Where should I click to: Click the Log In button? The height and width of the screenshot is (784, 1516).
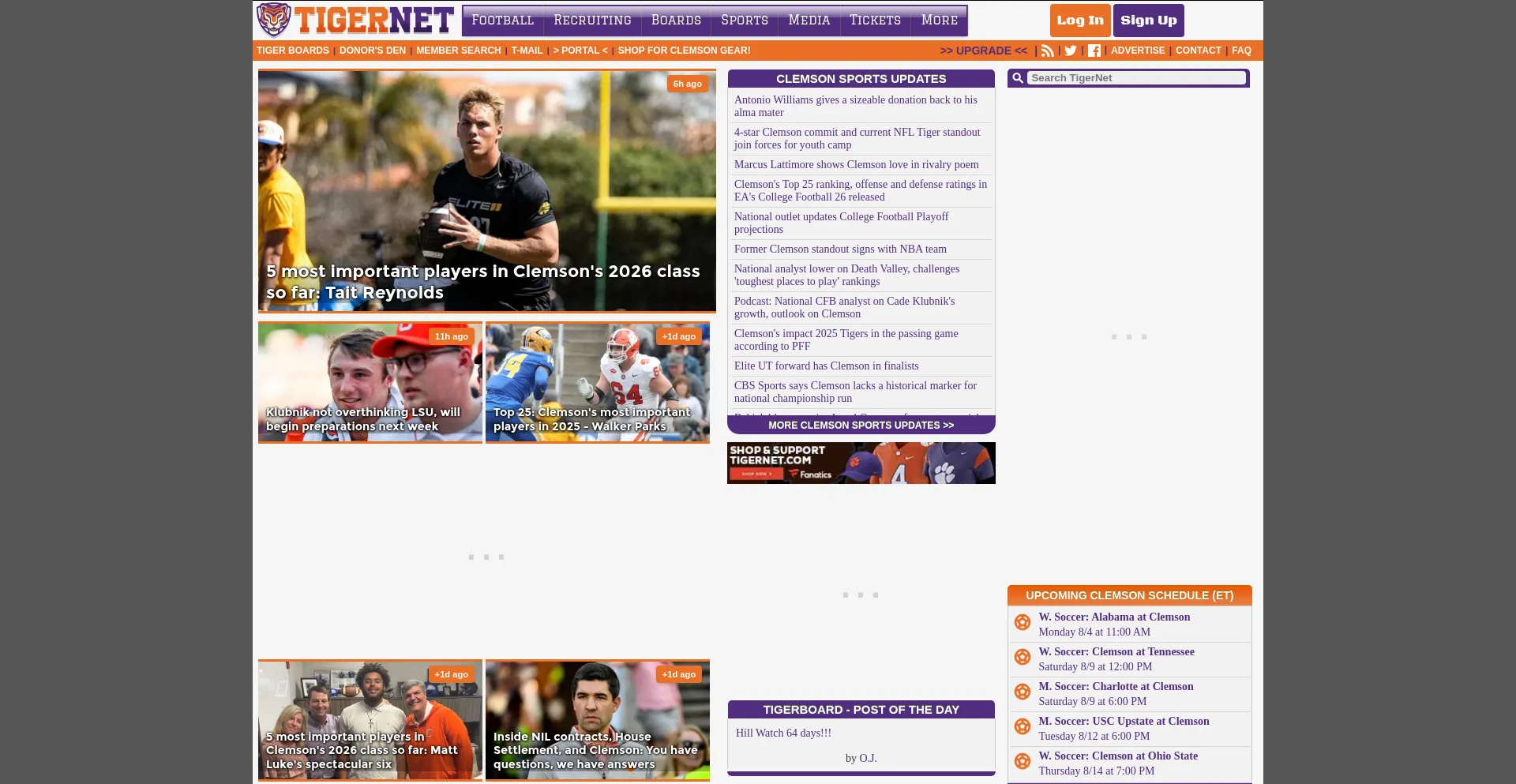coord(1080,21)
